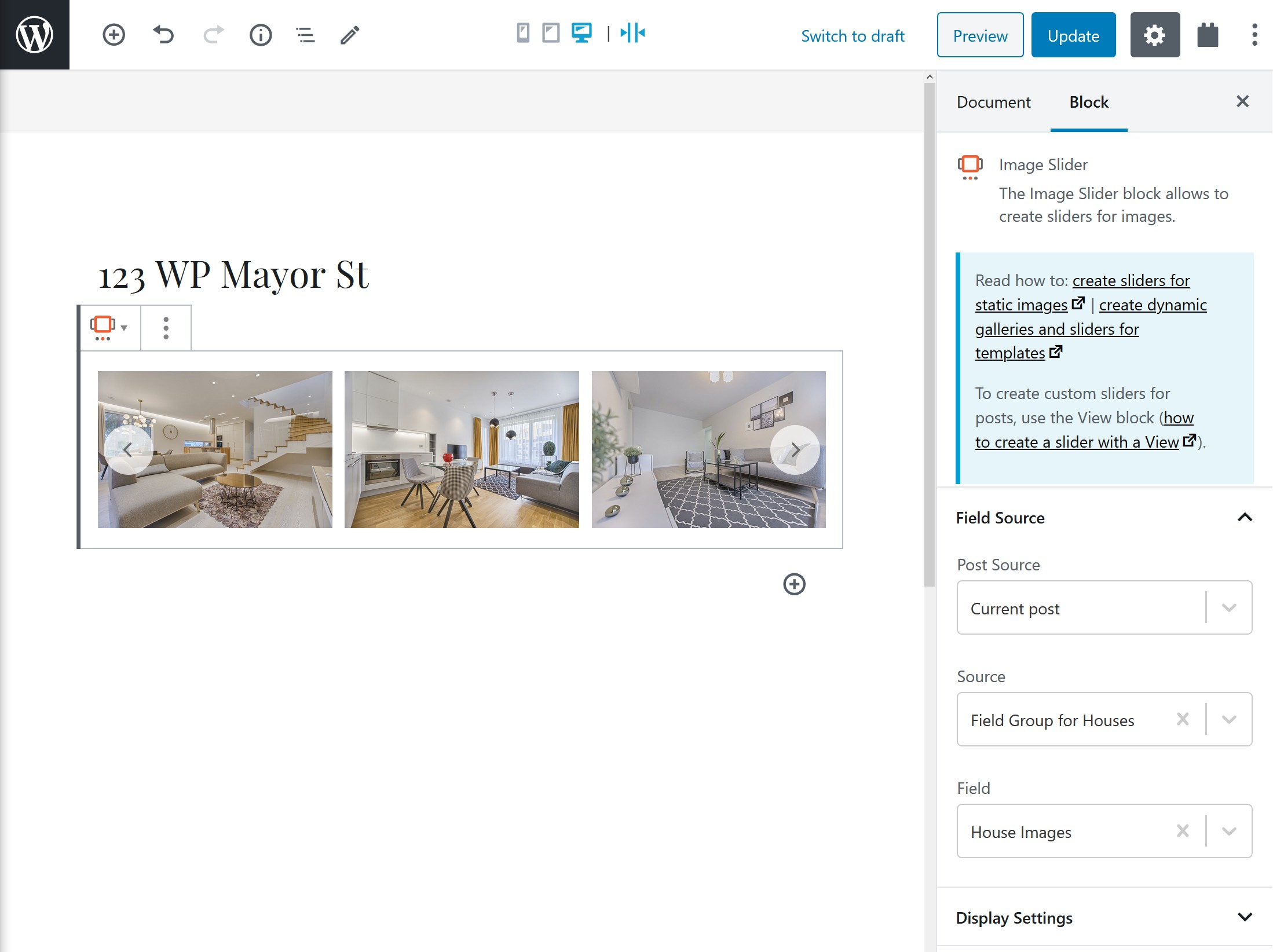Click Switch to draft link
1273x952 pixels.
(x=853, y=36)
